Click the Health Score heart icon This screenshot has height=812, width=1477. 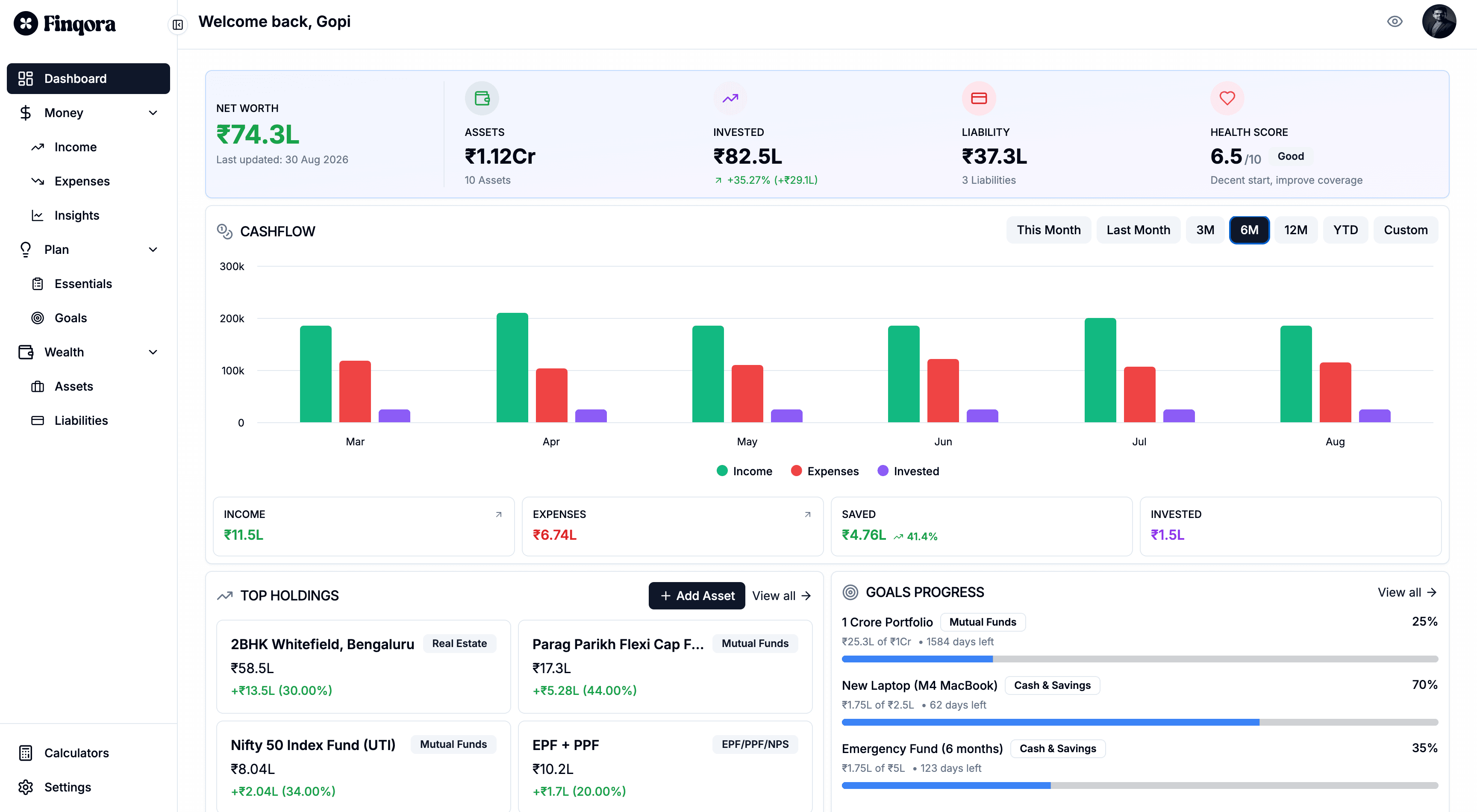click(1227, 99)
